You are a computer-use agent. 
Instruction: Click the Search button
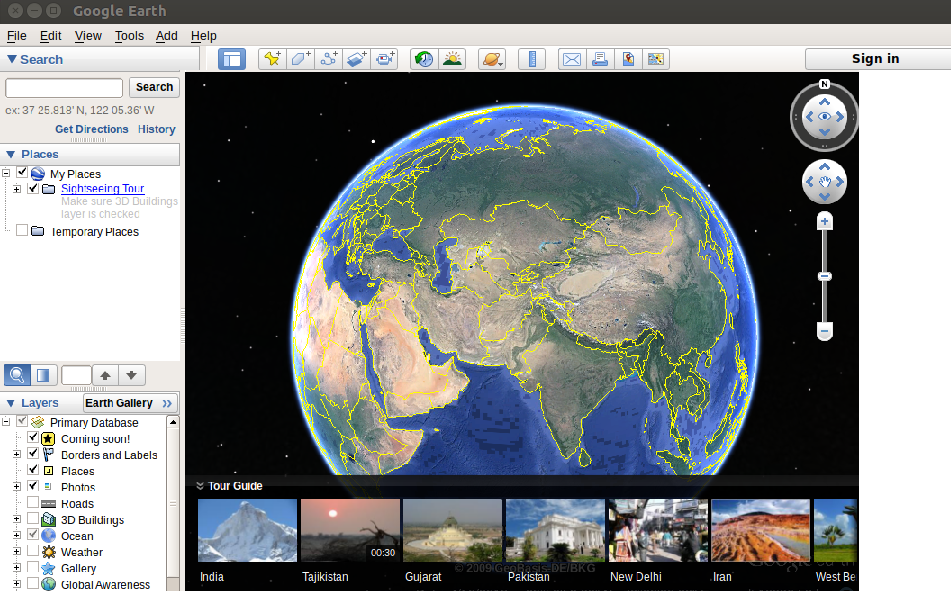coord(154,87)
